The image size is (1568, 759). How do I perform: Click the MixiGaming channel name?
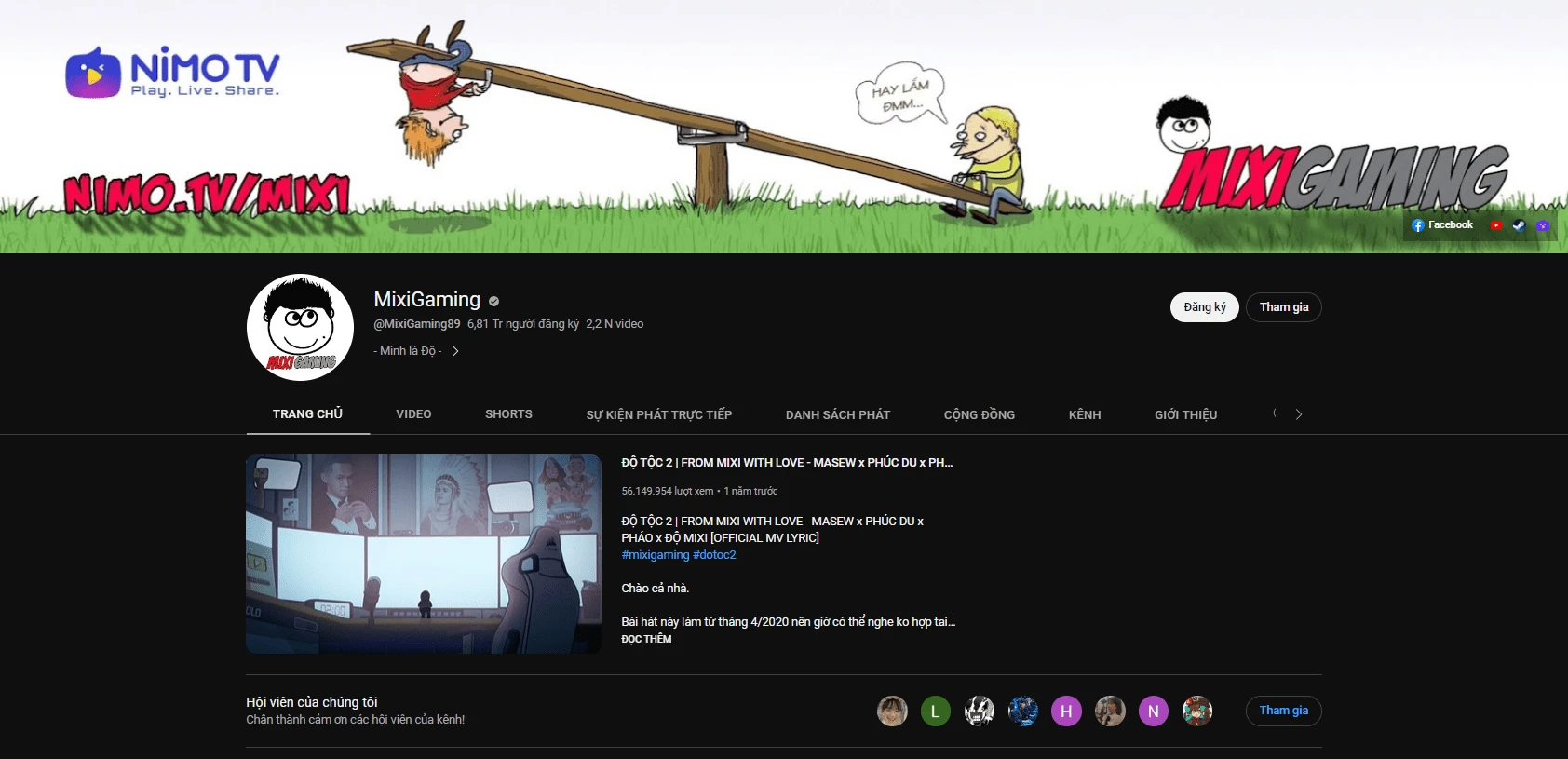coord(426,300)
